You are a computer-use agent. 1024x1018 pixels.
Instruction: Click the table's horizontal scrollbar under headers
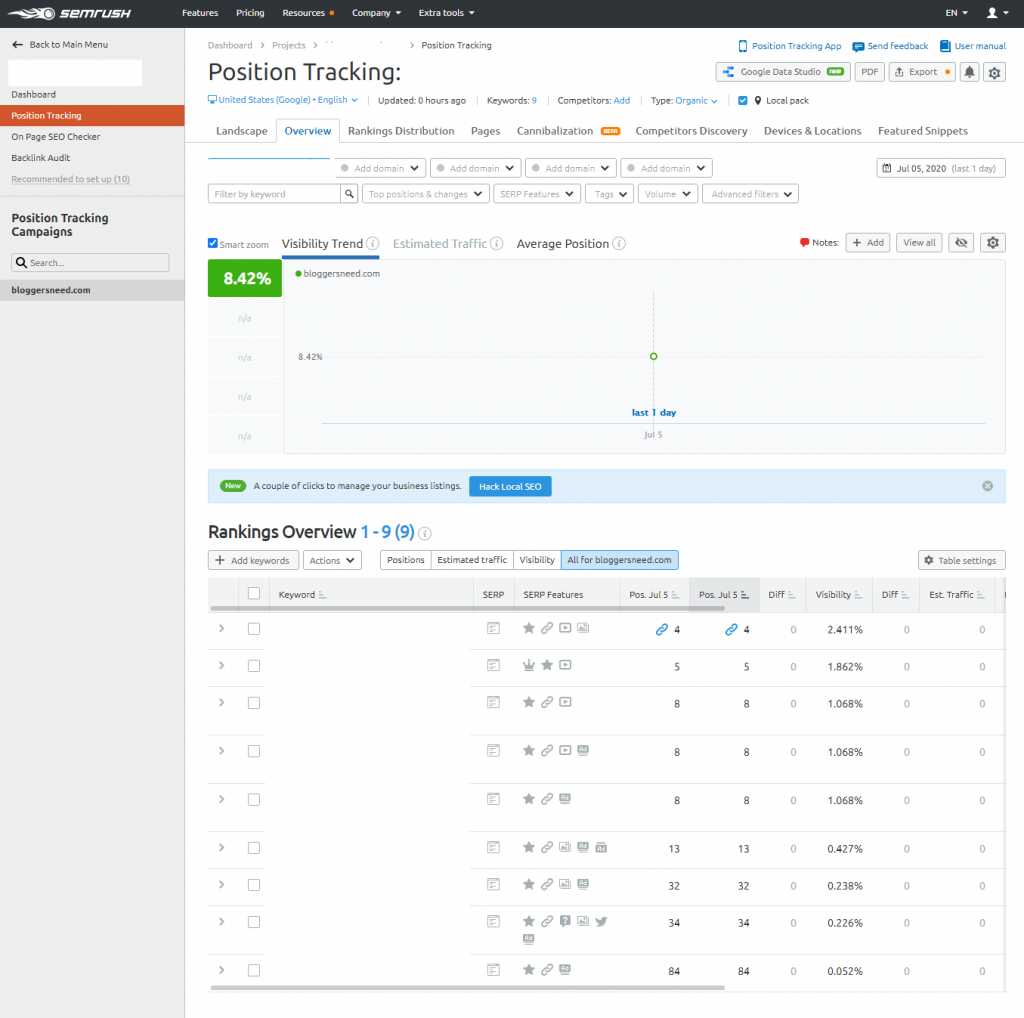point(468,609)
